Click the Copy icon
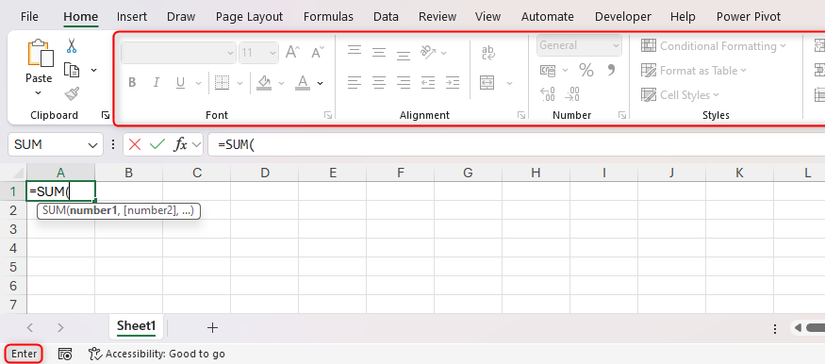Image resolution: width=825 pixels, height=364 pixels. pyautogui.click(x=72, y=69)
